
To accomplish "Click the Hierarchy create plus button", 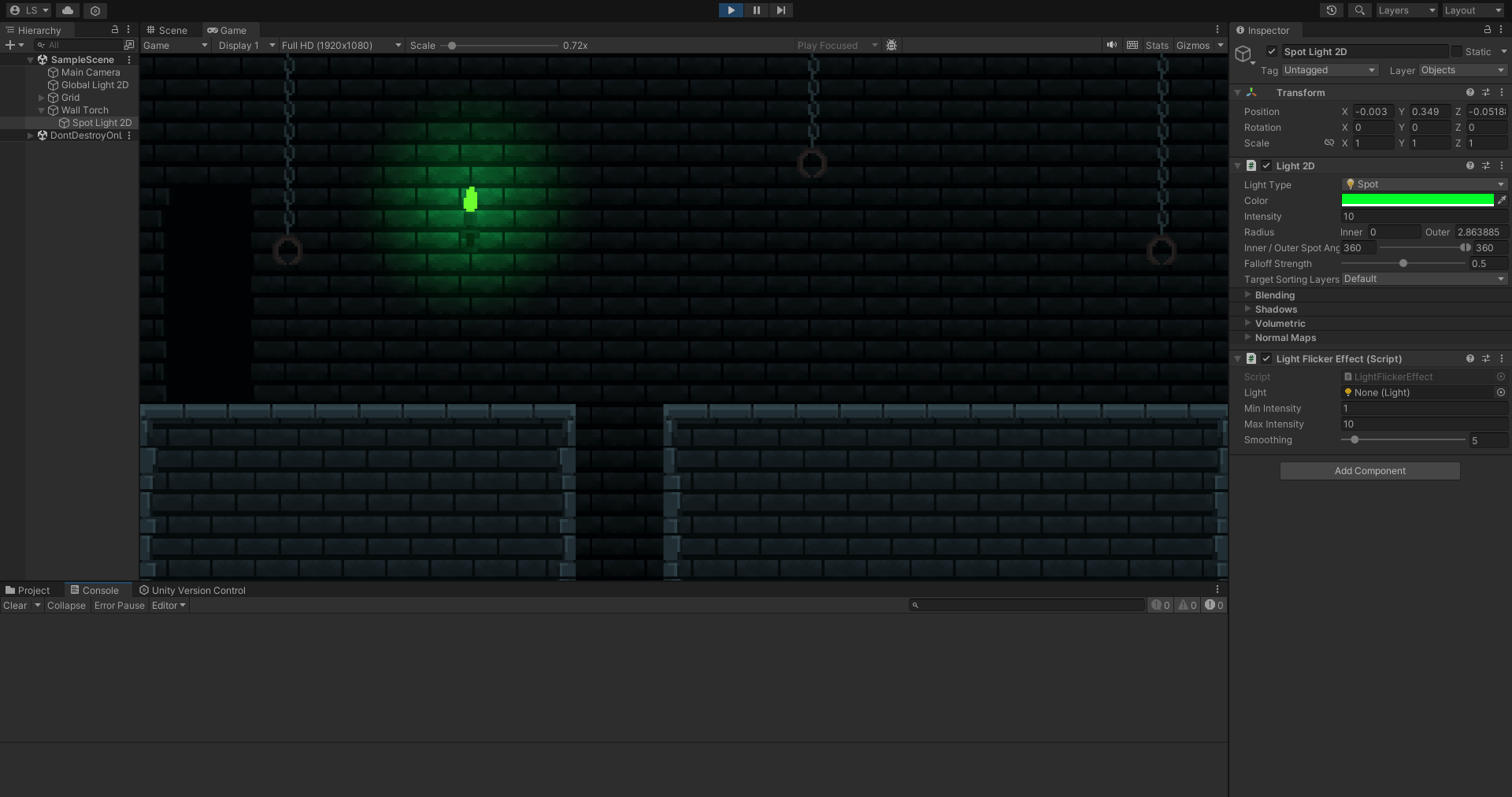I will (9, 45).
